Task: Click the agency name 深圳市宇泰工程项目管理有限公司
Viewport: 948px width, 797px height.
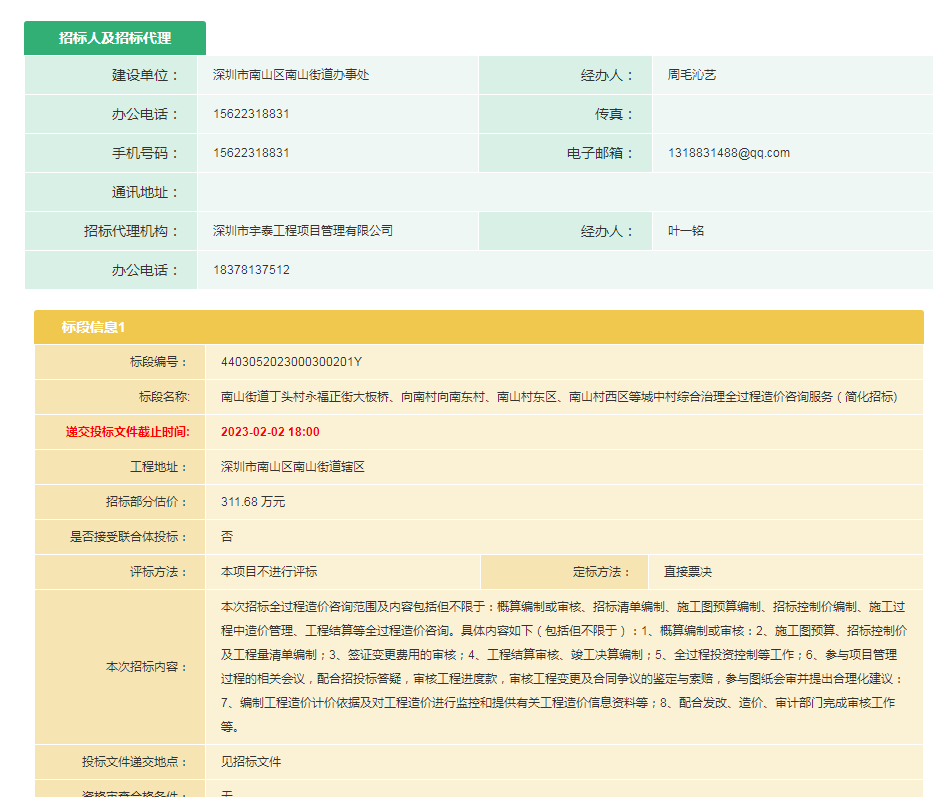Action: (x=303, y=231)
